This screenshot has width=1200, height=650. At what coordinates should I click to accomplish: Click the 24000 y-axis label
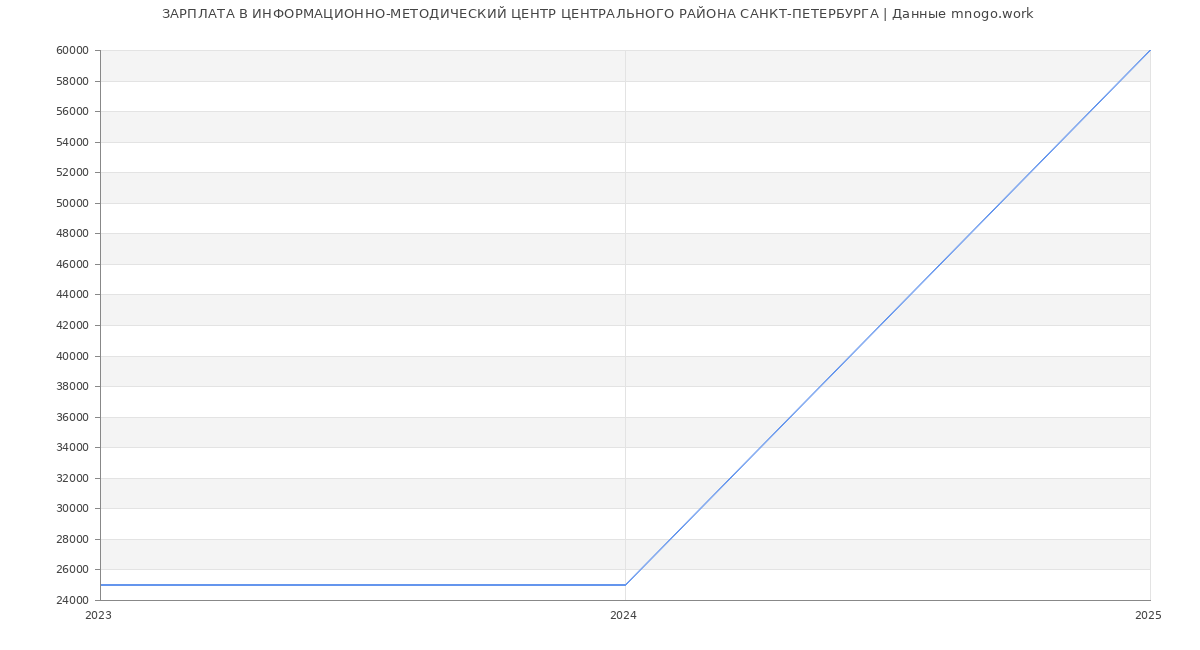(72, 601)
